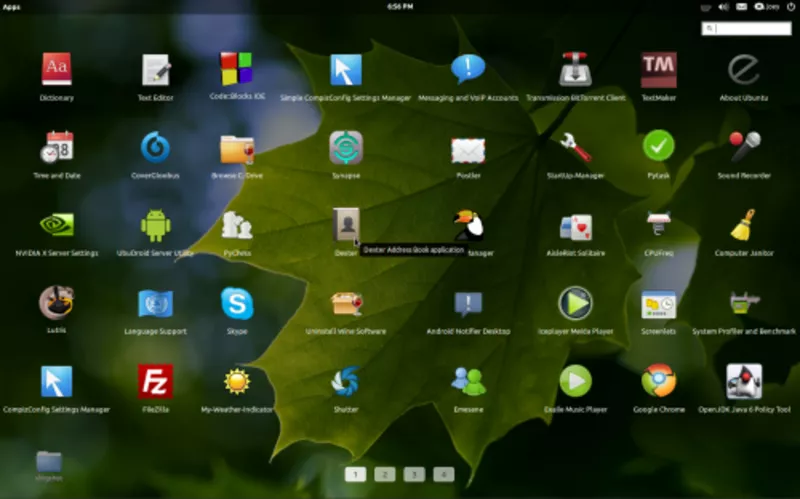The image size is (800, 499).
Task: Open the Pytask app
Action: [659, 146]
